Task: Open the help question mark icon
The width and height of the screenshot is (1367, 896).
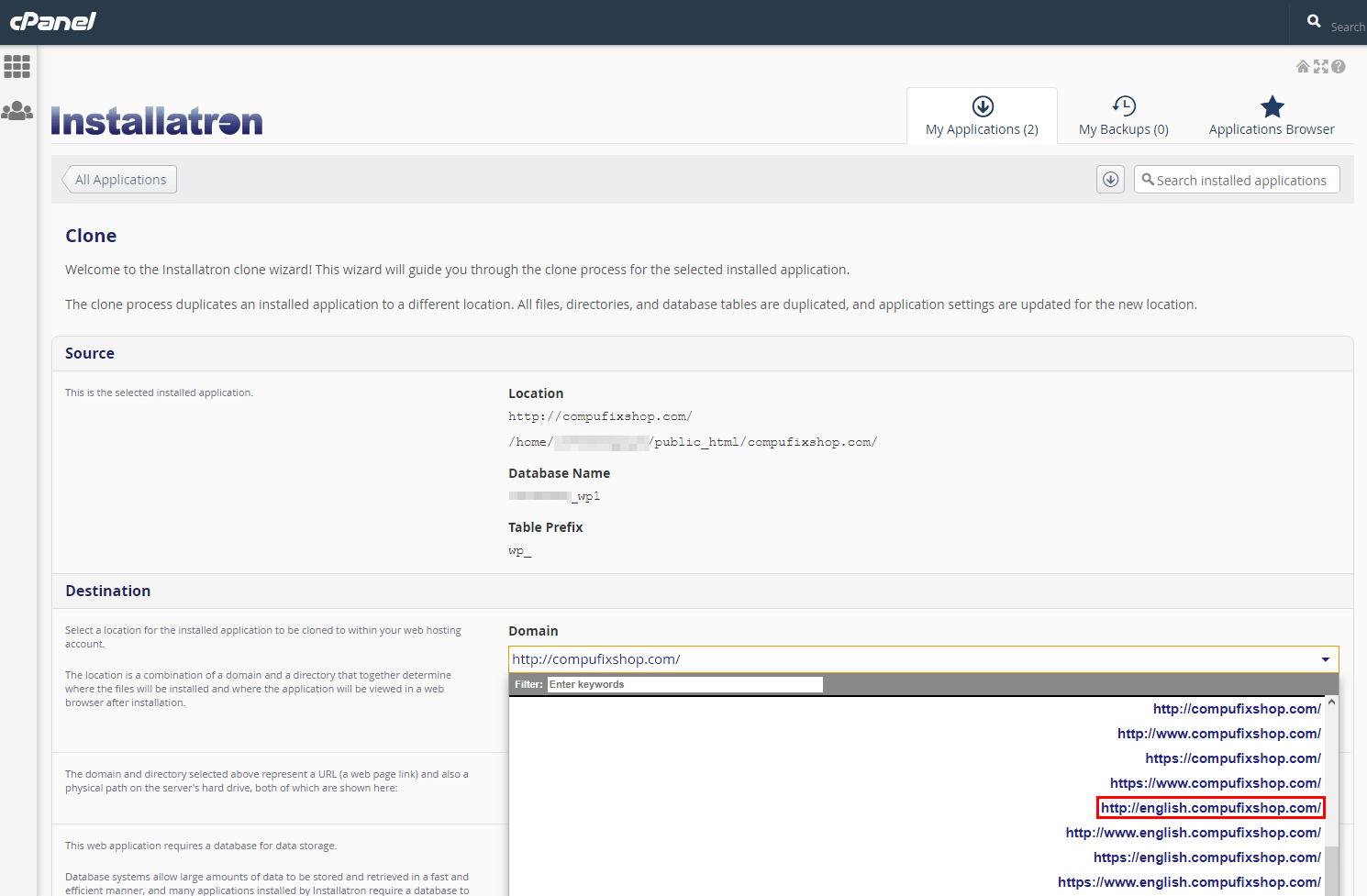Action: click(x=1339, y=66)
